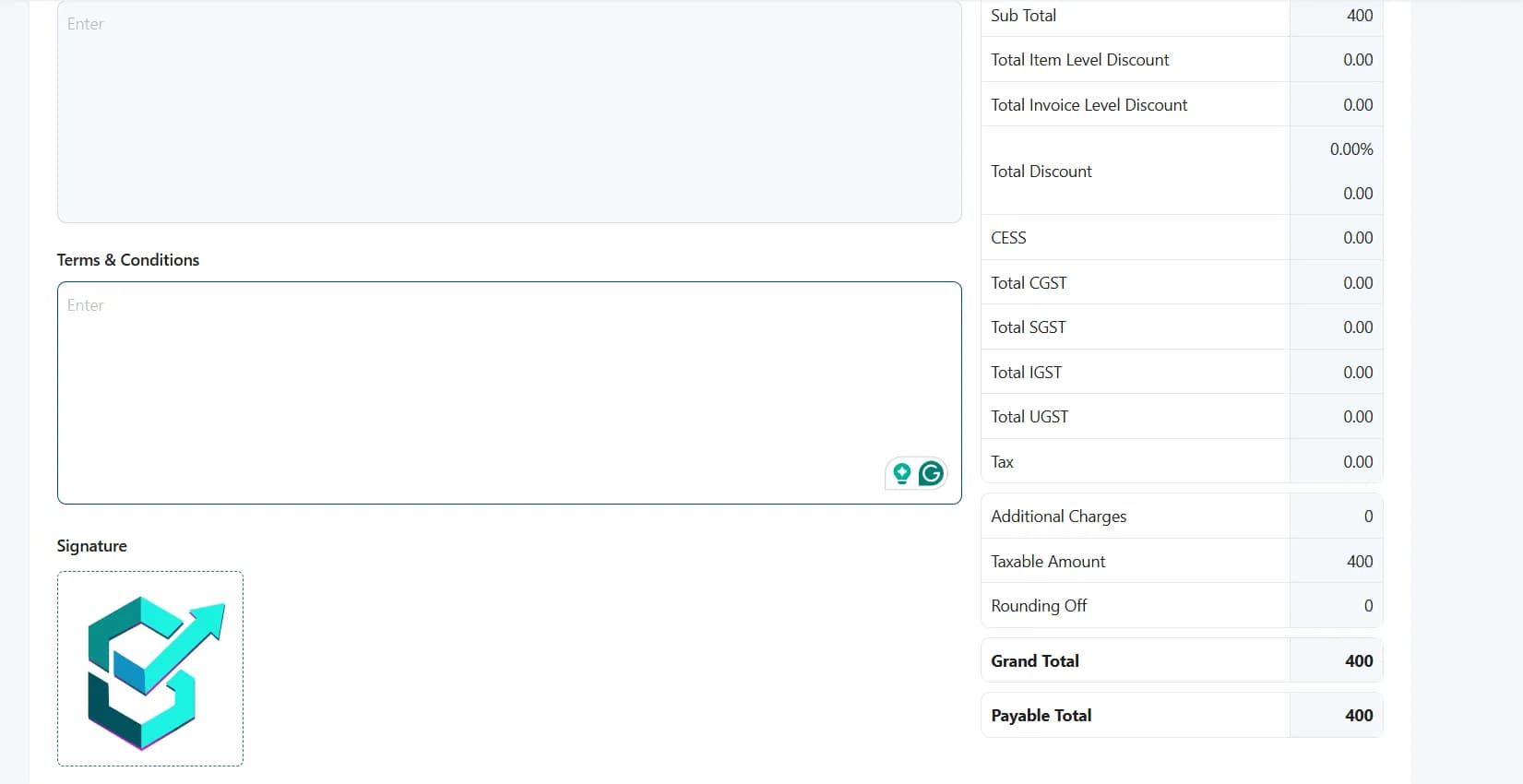Click the Payable Total value 400

1359,716
